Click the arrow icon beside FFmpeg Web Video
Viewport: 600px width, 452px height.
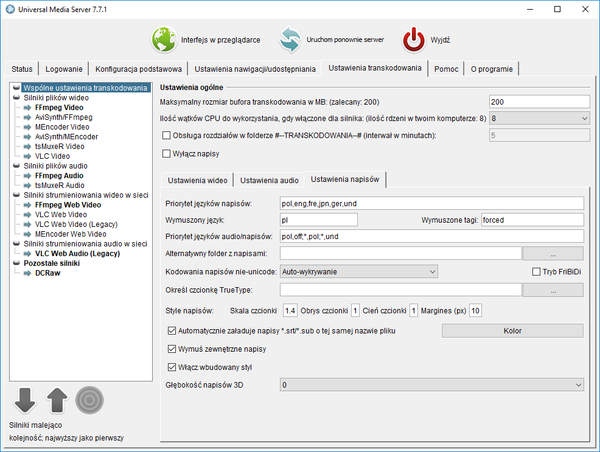(x=27, y=205)
